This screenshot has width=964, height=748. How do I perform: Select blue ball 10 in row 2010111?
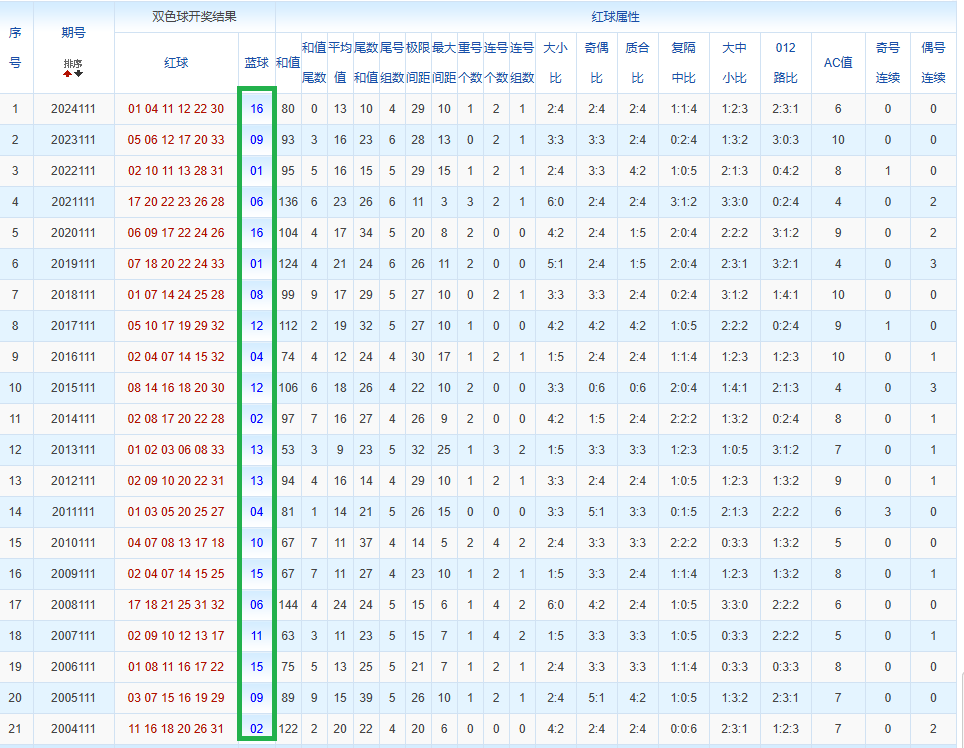tap(257, 543)
